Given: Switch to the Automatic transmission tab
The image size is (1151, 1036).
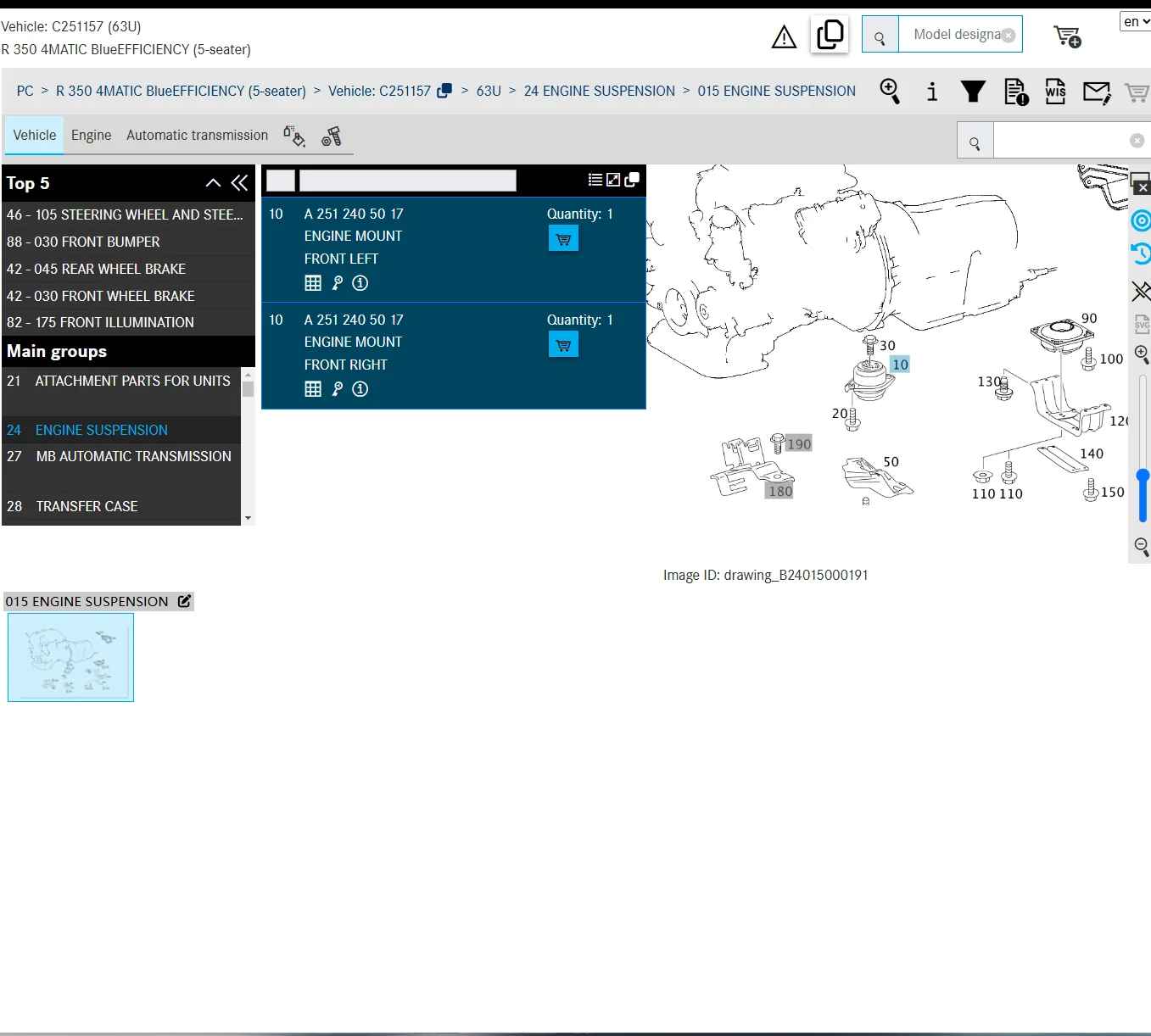Looking at the screenshot, I should [197, 136].
